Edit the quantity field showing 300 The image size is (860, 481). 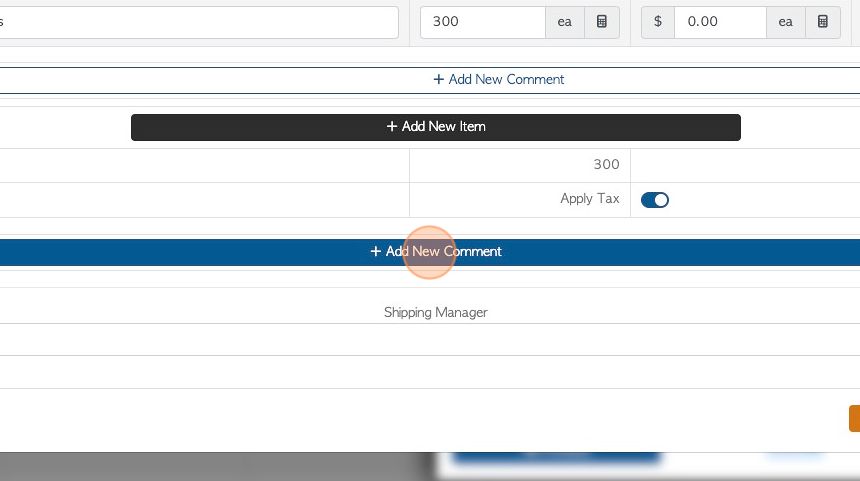(483, 22)
